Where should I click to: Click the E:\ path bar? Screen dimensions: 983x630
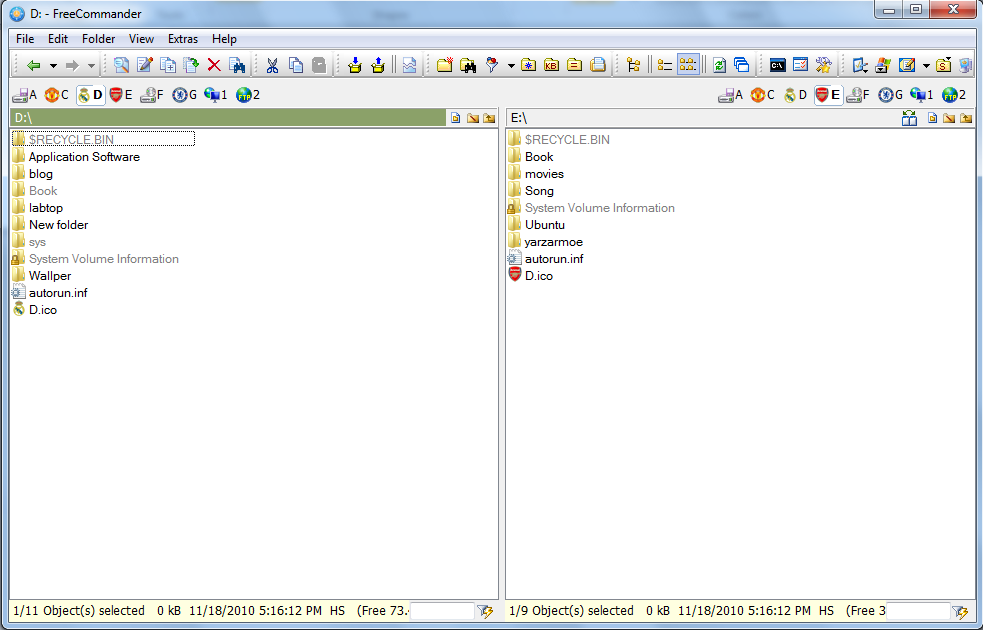701,117
